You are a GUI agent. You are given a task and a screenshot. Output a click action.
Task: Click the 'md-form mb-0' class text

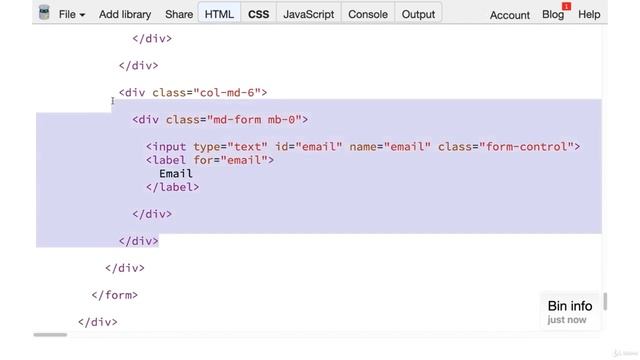pos(254,120)
